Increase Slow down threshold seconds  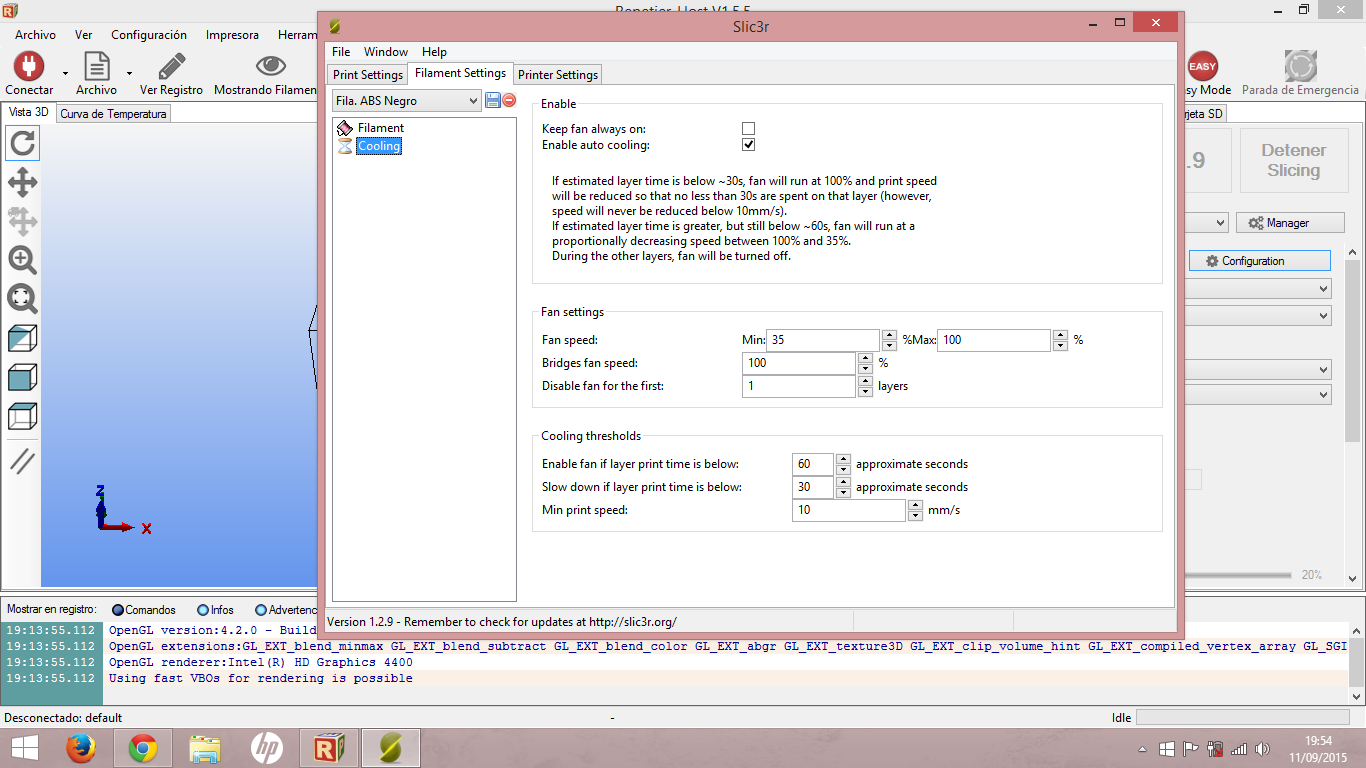pos(843,483)
